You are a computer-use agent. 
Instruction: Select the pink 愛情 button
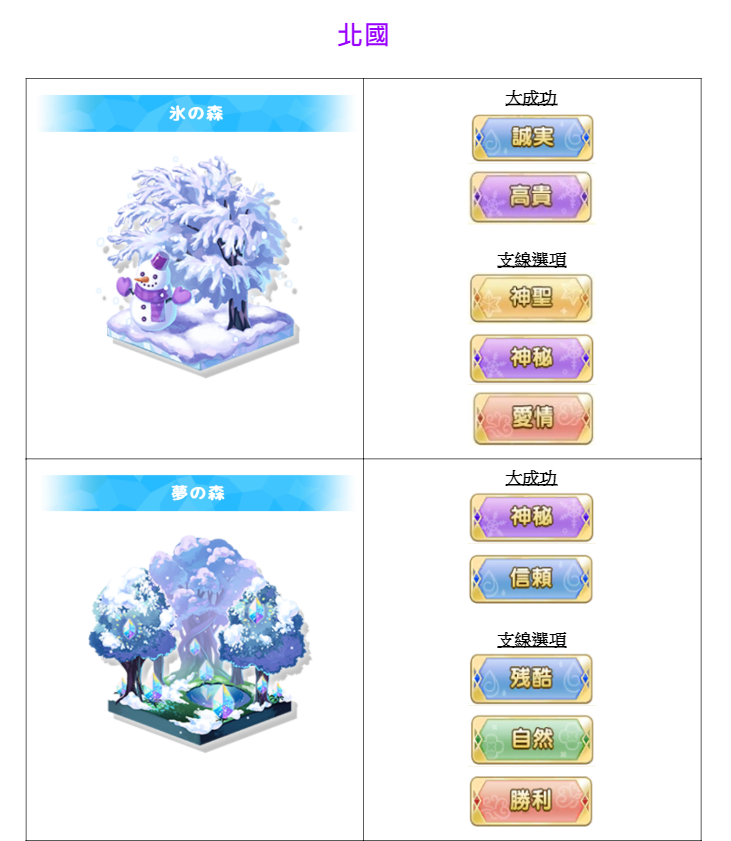[533, 418]
